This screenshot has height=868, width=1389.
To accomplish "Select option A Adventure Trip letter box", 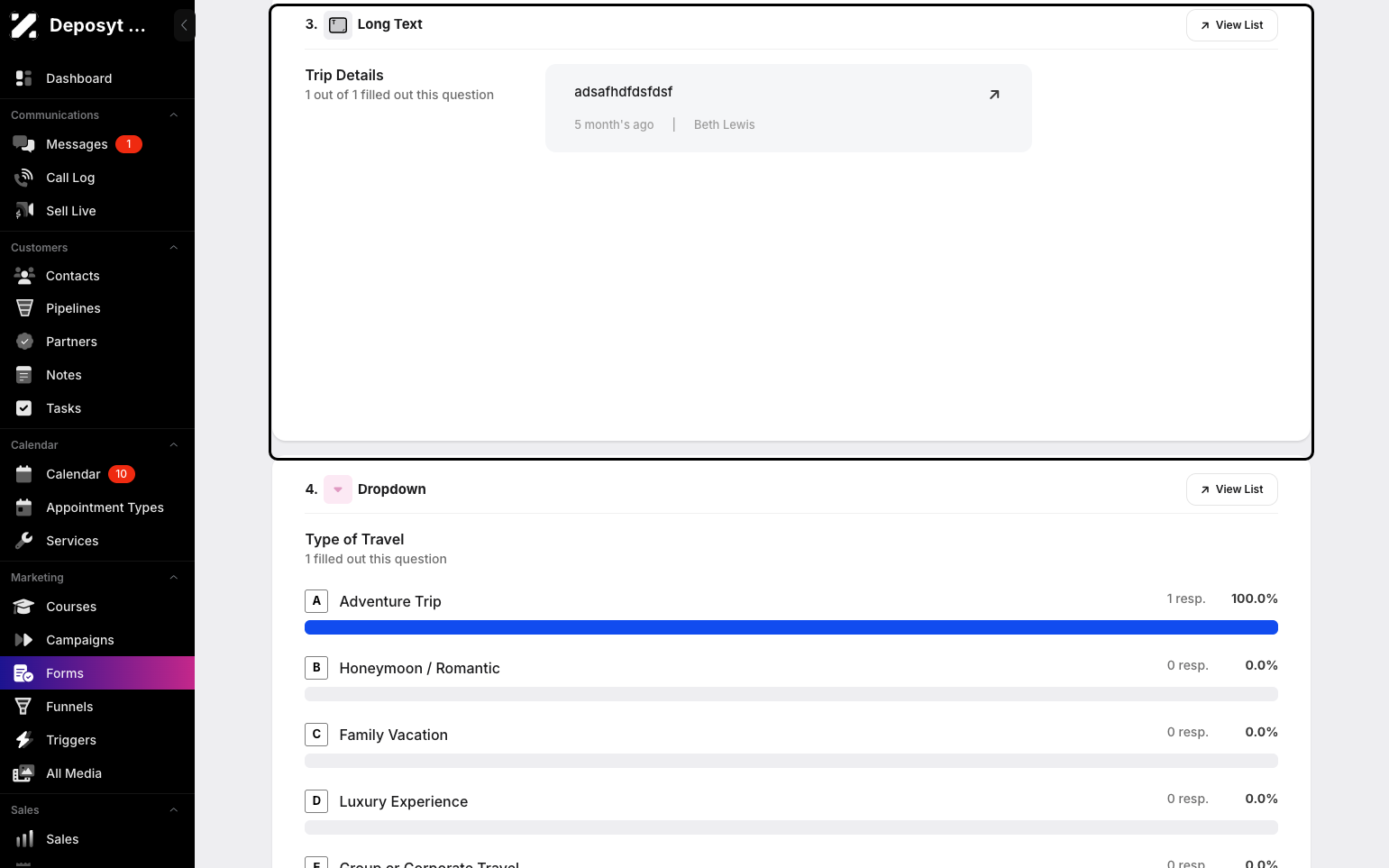I will (316, 601).
